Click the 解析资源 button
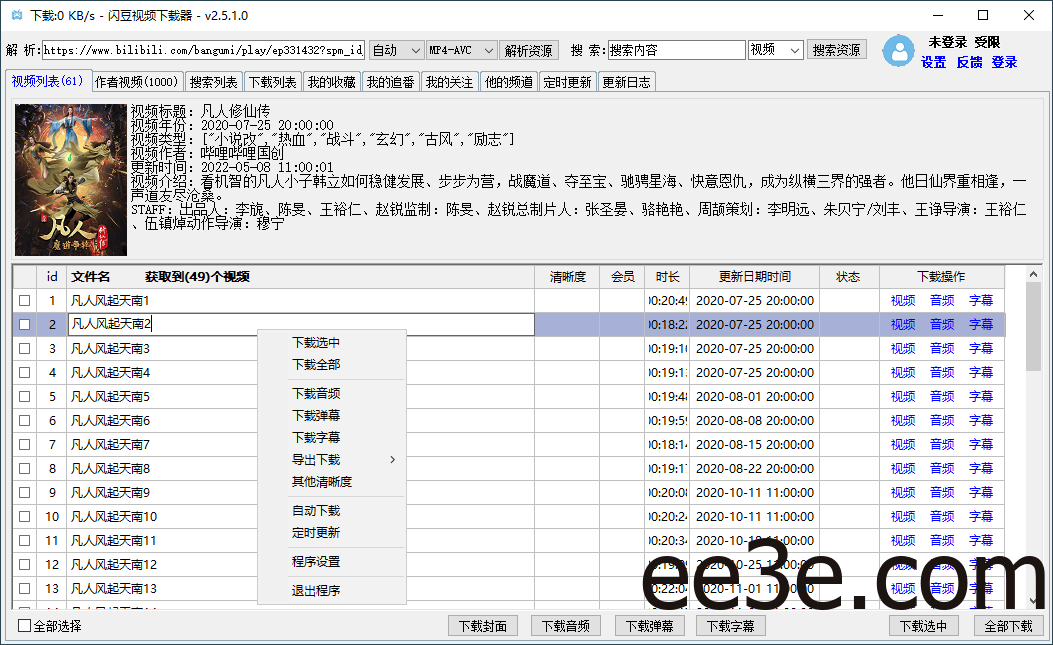1053x645 pixels. [x=529, y=48]
